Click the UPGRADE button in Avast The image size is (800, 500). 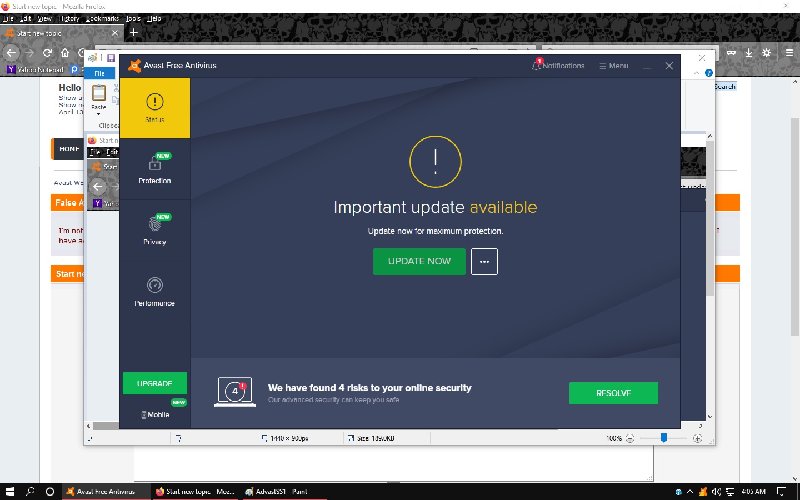click(x=155, y=383)
